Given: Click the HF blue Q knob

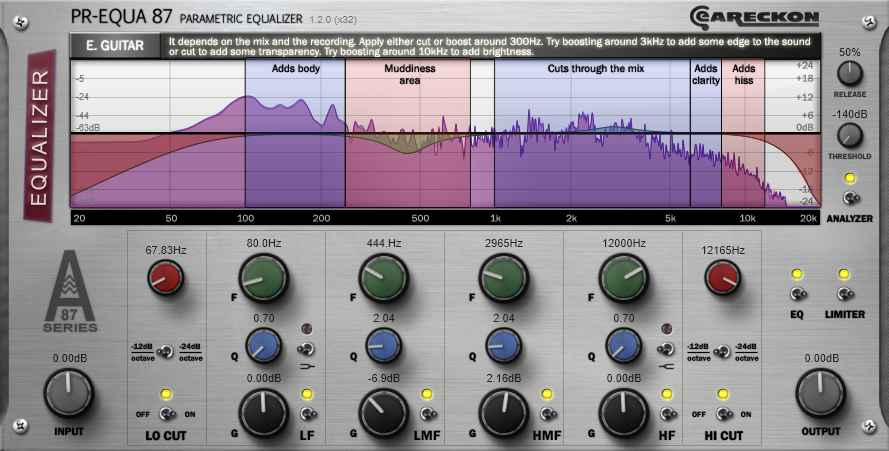Looking at the screenshot, I should (624, 345).
